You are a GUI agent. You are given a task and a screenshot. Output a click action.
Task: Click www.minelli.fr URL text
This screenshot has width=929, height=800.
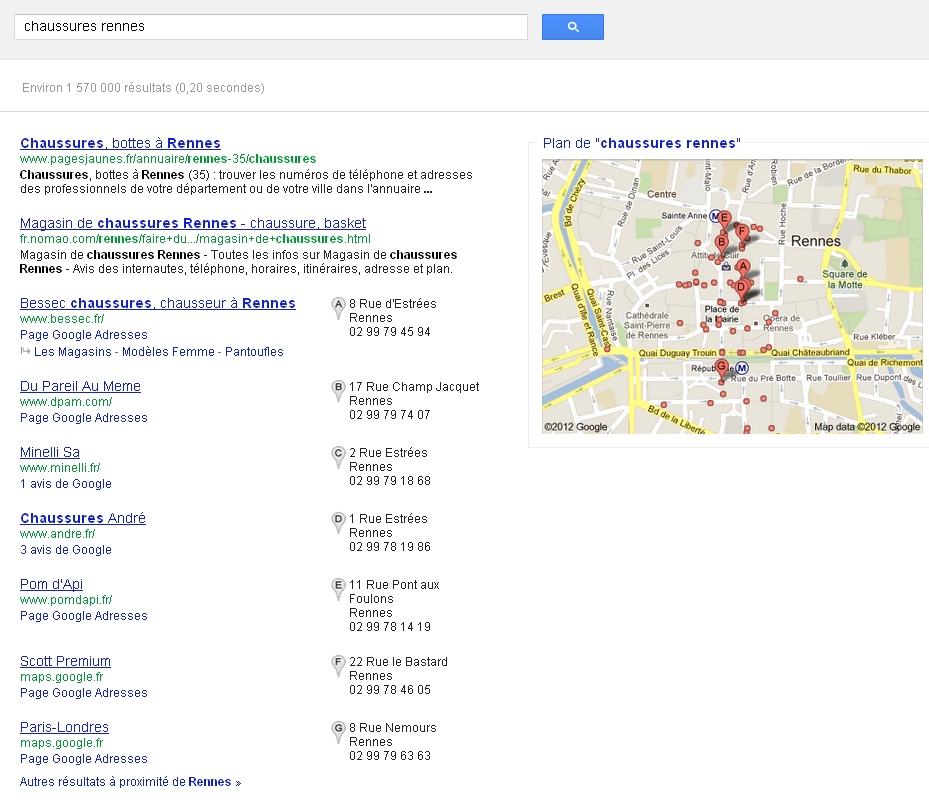pos(60,468)
